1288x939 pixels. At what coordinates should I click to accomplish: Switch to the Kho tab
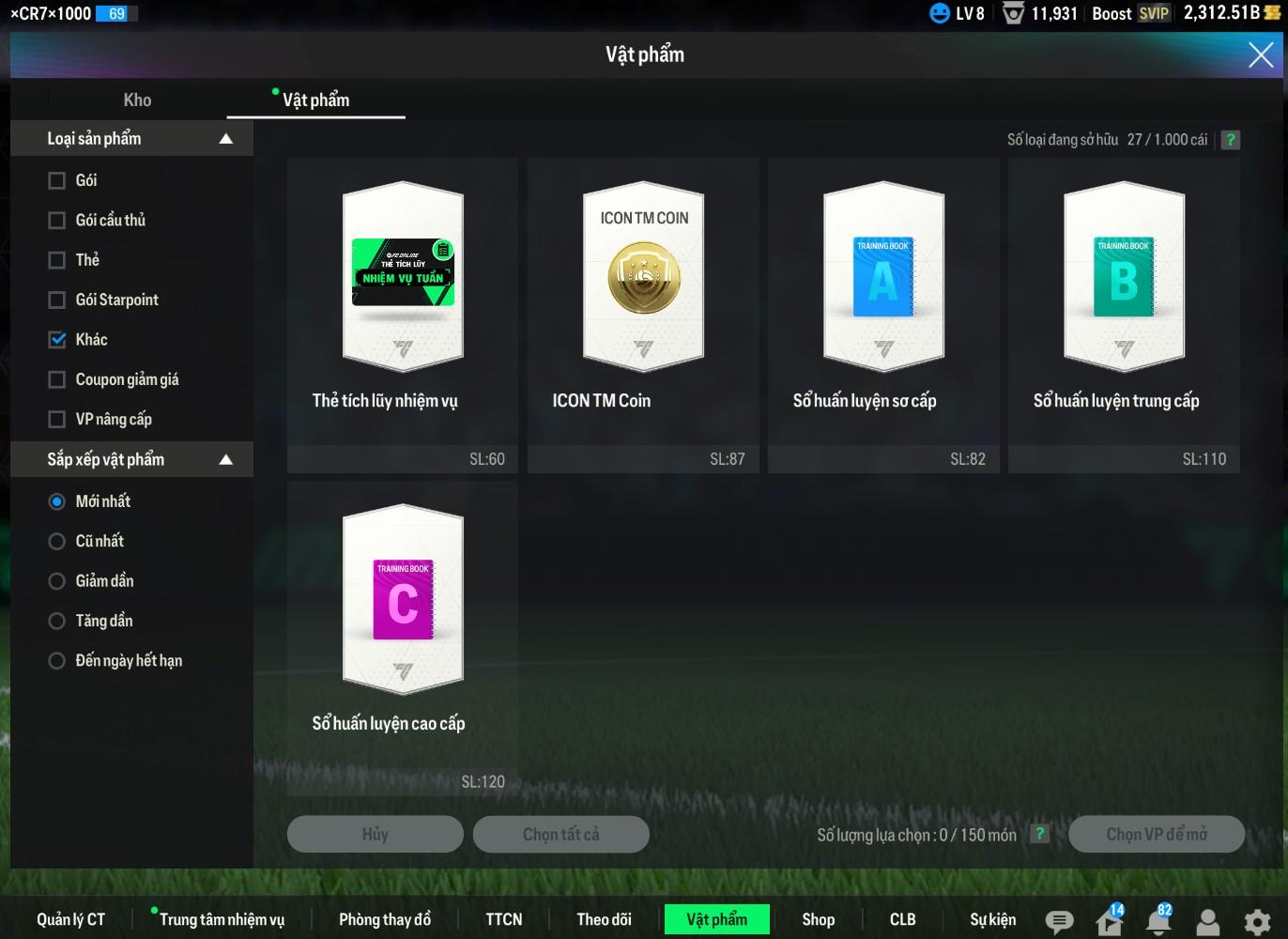point(137,100)
